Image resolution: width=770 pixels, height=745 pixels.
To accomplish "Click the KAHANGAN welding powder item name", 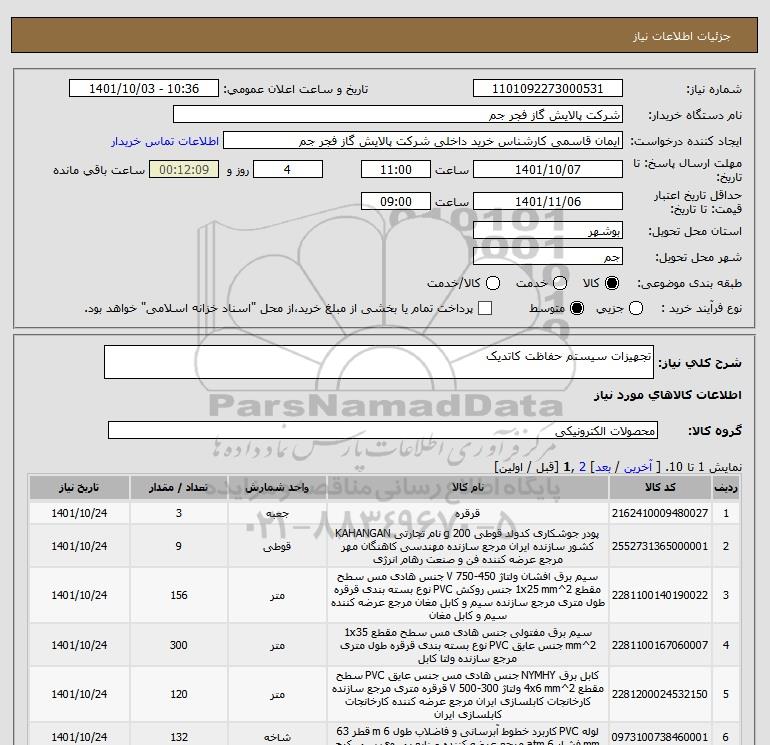I will [468, 546].
